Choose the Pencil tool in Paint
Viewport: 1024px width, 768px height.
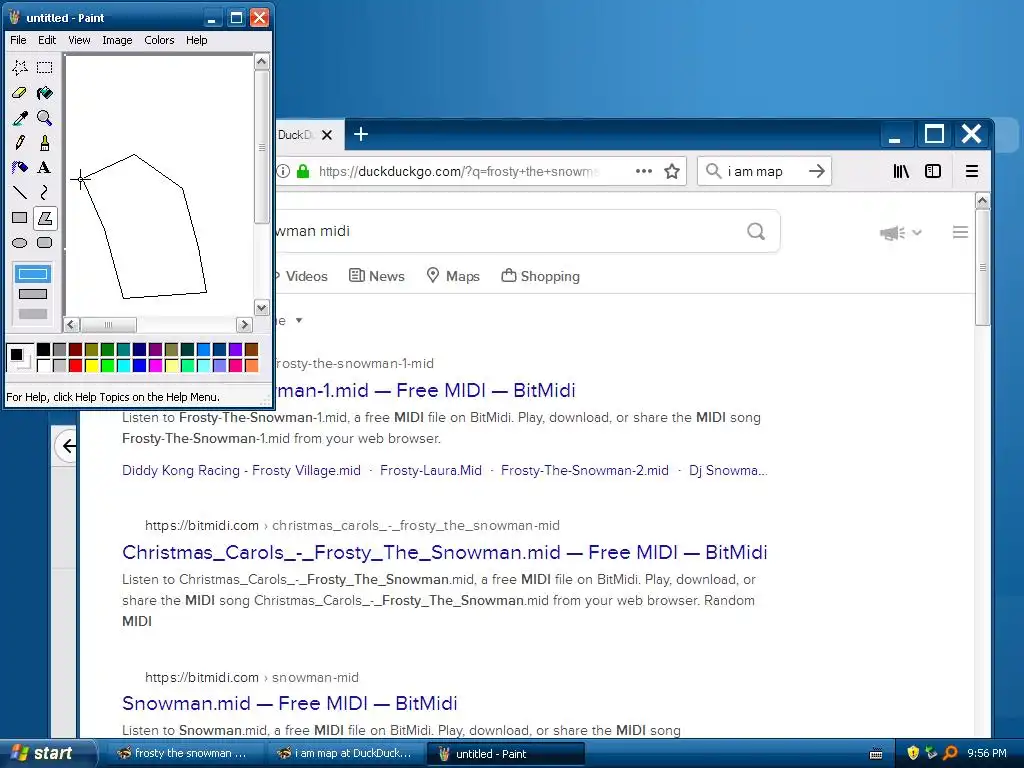(x=20, y=142)
